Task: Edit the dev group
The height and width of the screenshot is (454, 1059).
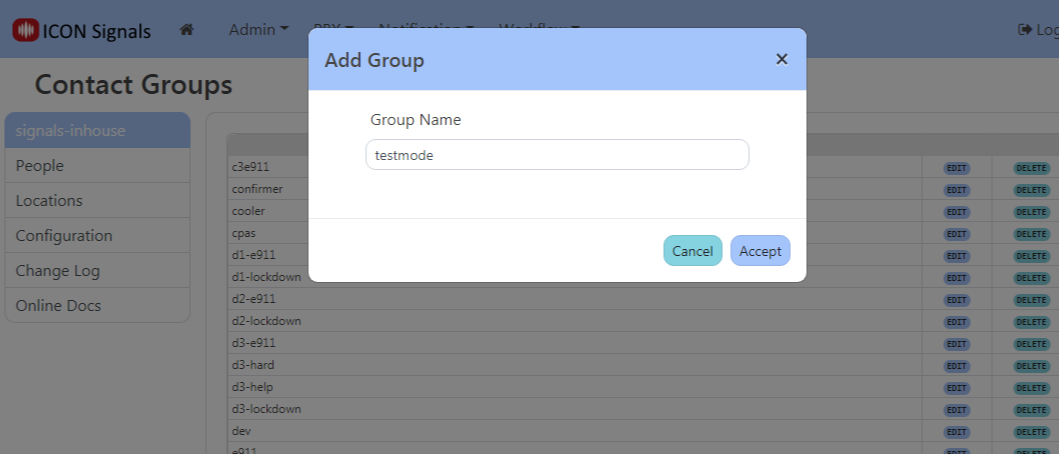Action: click(956, 432)
